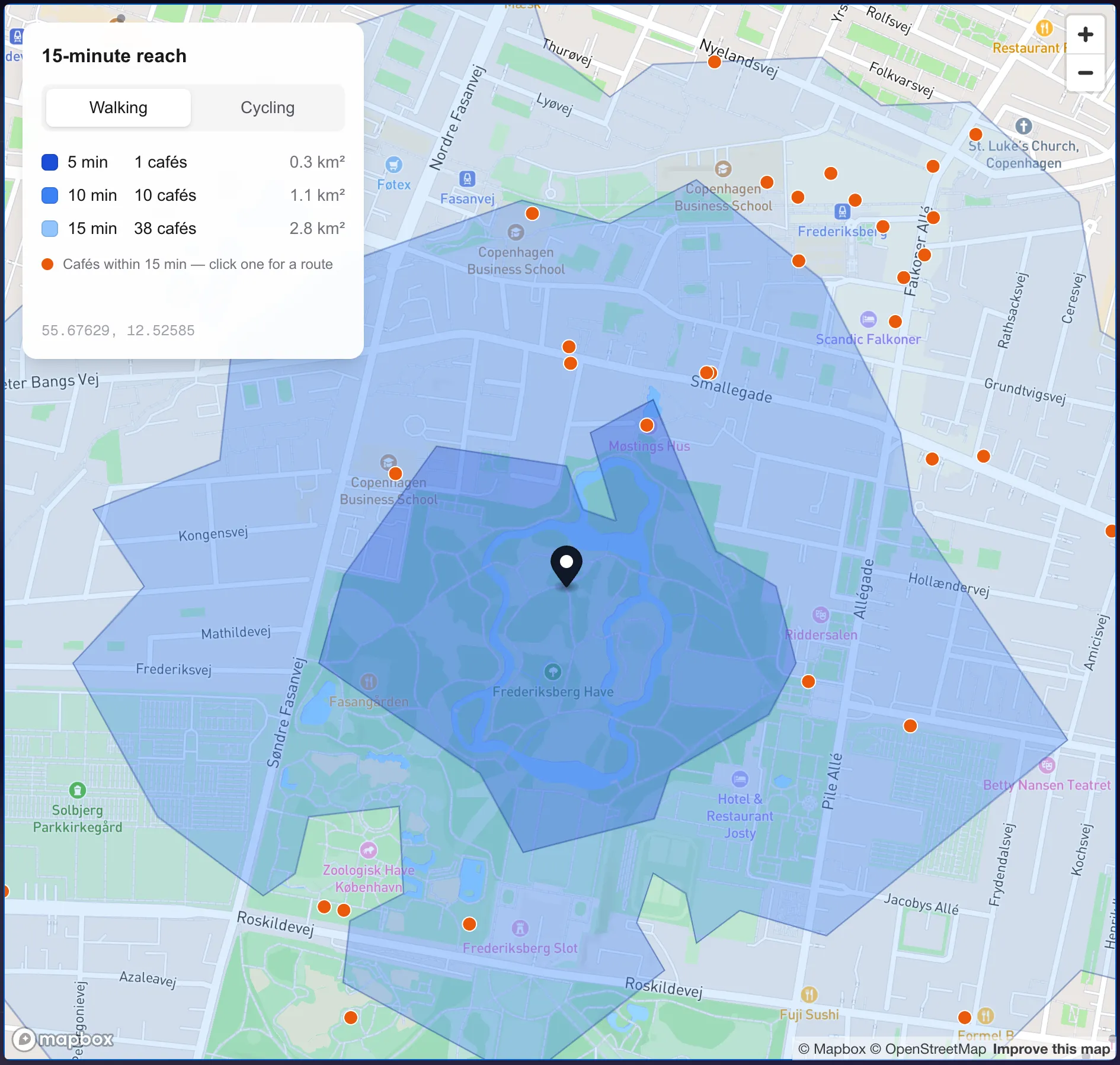Click the Frederiksberg Slot castle icon
Viewport: 1120px width, 1065px height.
click(520, 928)
